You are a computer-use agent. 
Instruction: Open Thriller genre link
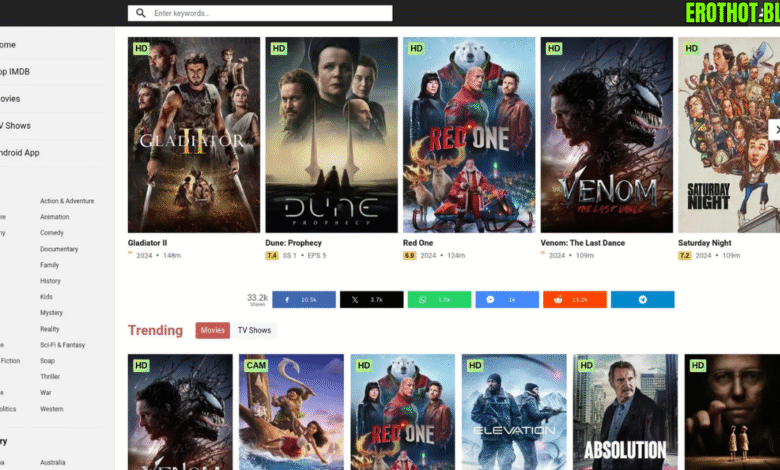click(x=50, y=376)
